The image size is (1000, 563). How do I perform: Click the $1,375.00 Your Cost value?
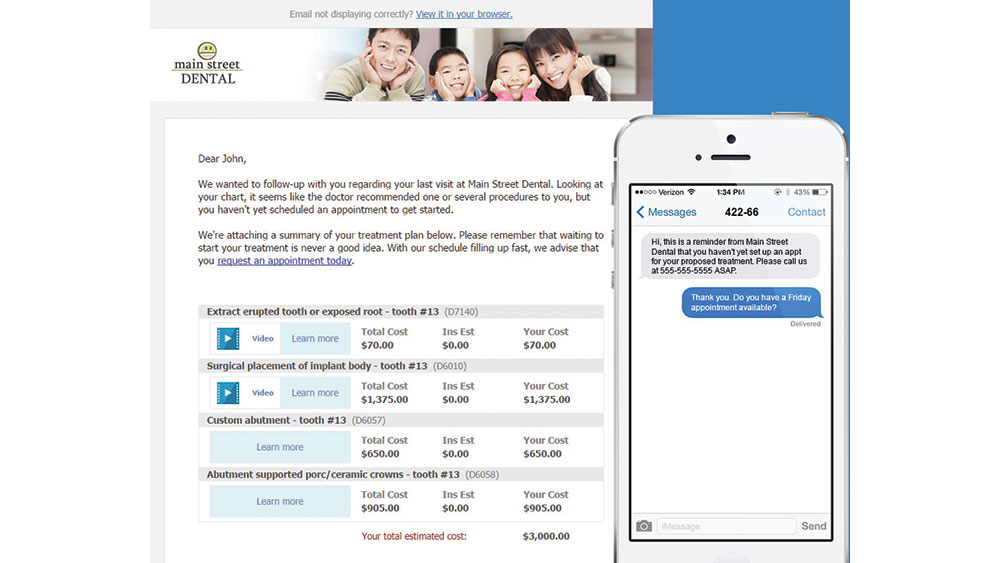click(x=547, y=400)
